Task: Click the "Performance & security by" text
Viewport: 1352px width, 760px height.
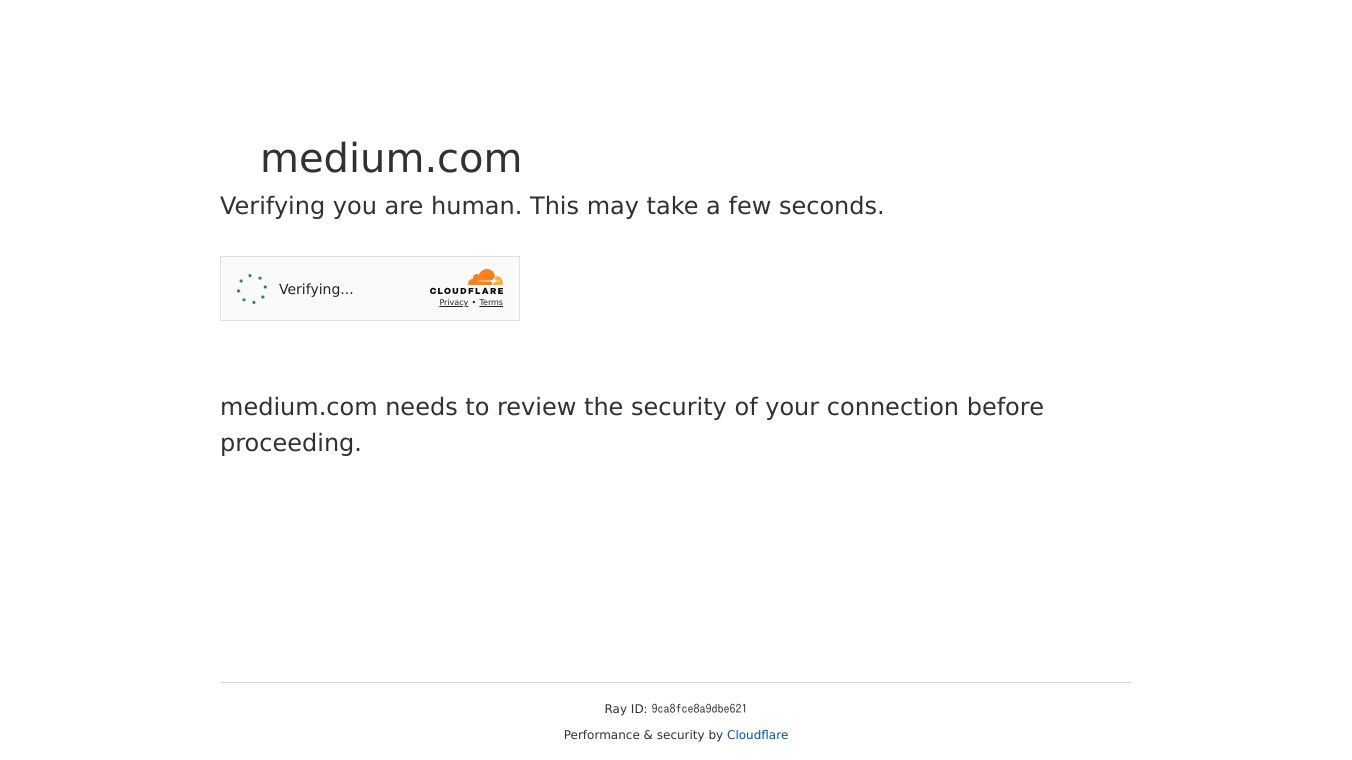Action: (x=643, y=735)
